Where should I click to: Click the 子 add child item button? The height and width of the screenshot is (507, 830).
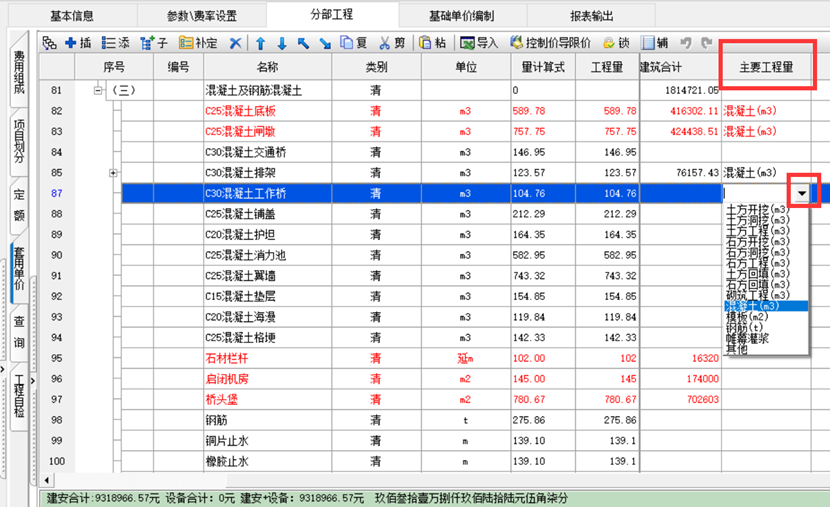tap(154, 43)
